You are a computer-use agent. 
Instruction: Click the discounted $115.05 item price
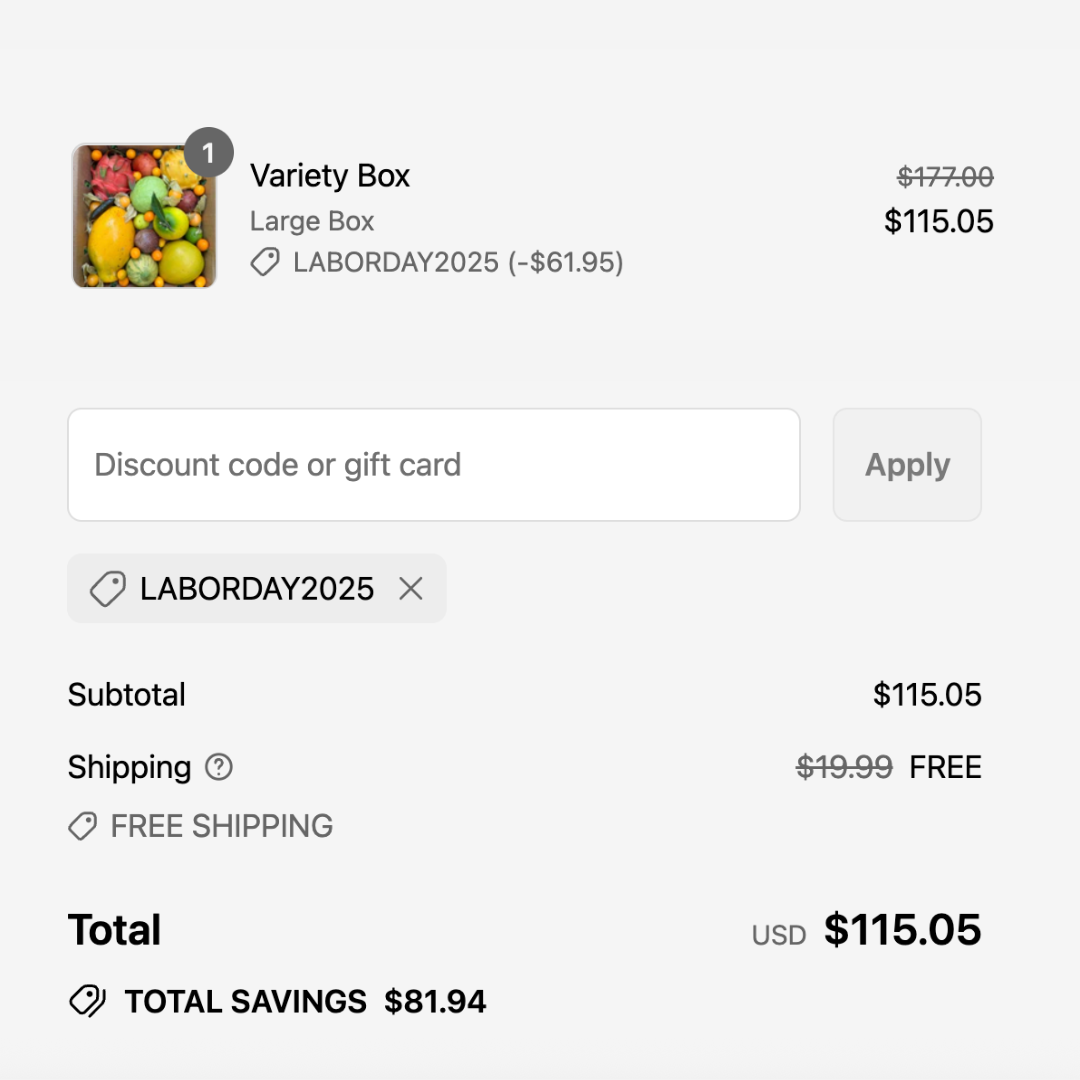939,221
